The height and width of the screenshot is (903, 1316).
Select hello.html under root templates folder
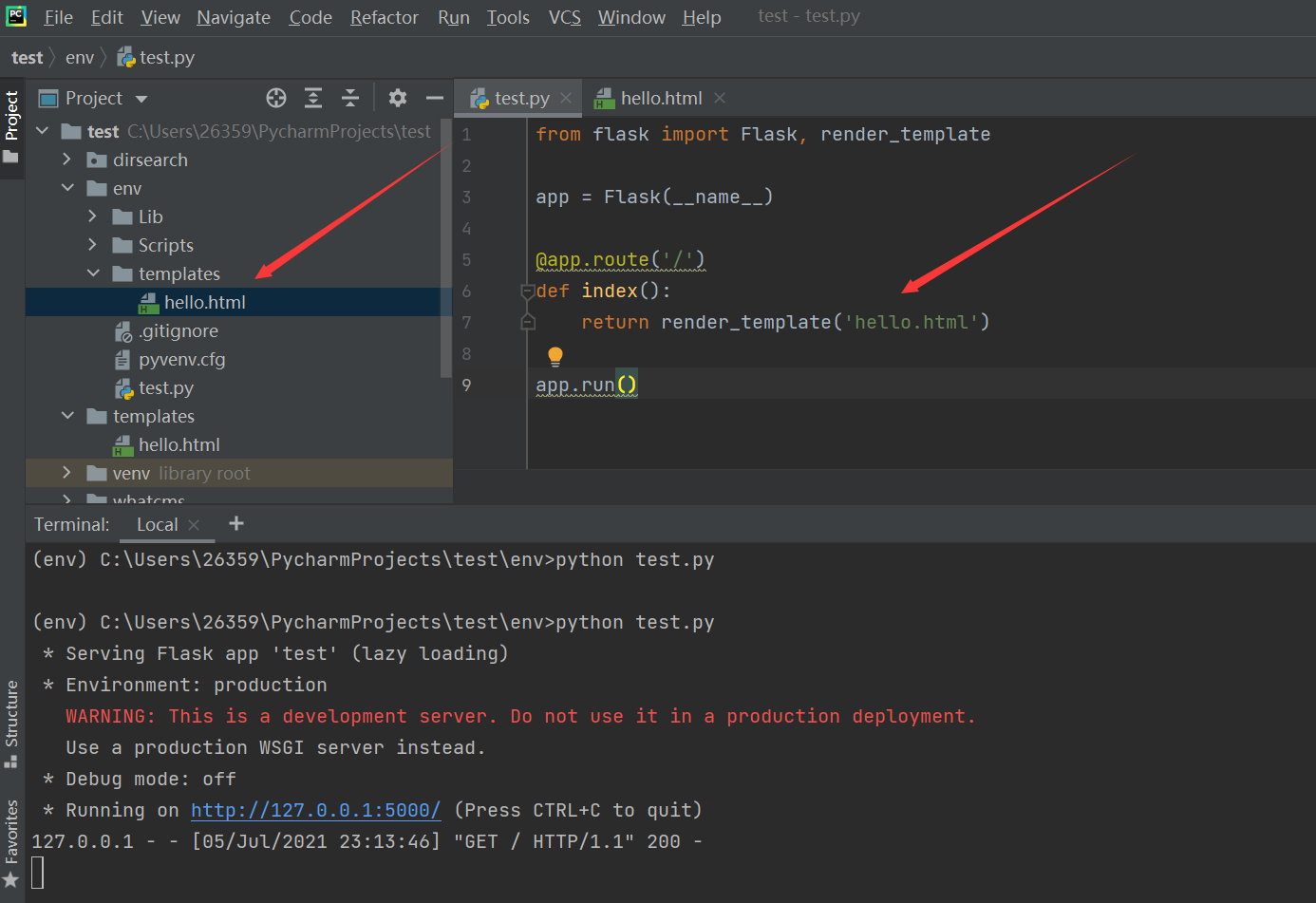click(179, 444)
